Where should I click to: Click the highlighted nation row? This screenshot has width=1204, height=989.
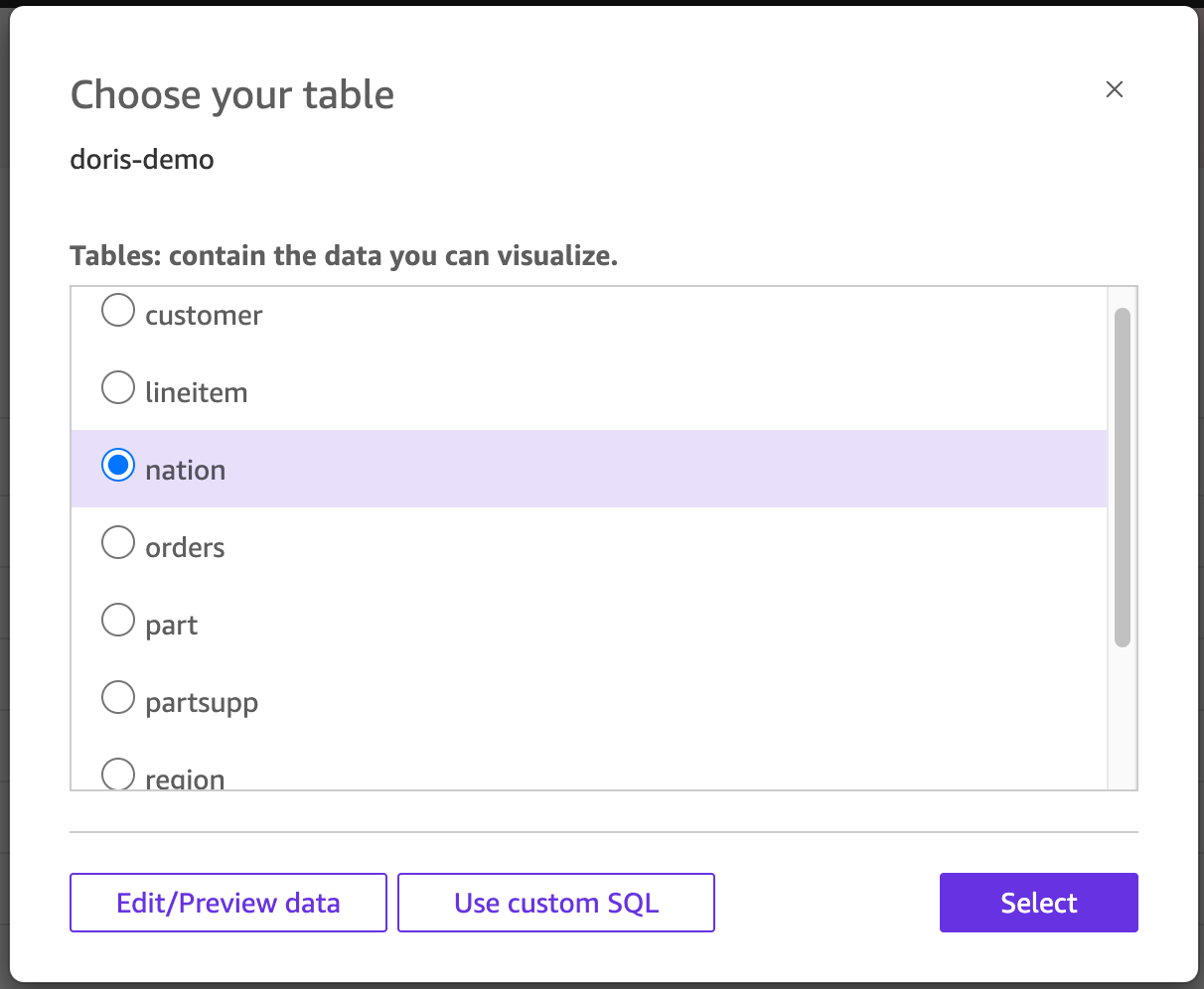497,469
